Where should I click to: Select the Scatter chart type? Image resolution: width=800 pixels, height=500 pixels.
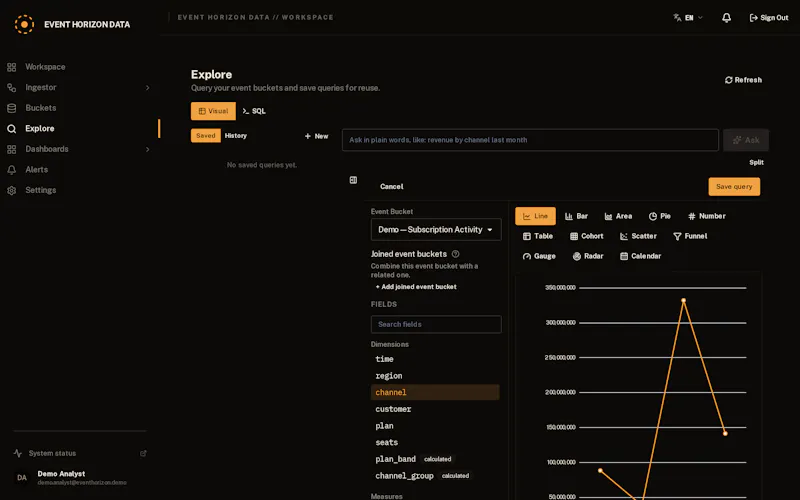tap(638, 236)
